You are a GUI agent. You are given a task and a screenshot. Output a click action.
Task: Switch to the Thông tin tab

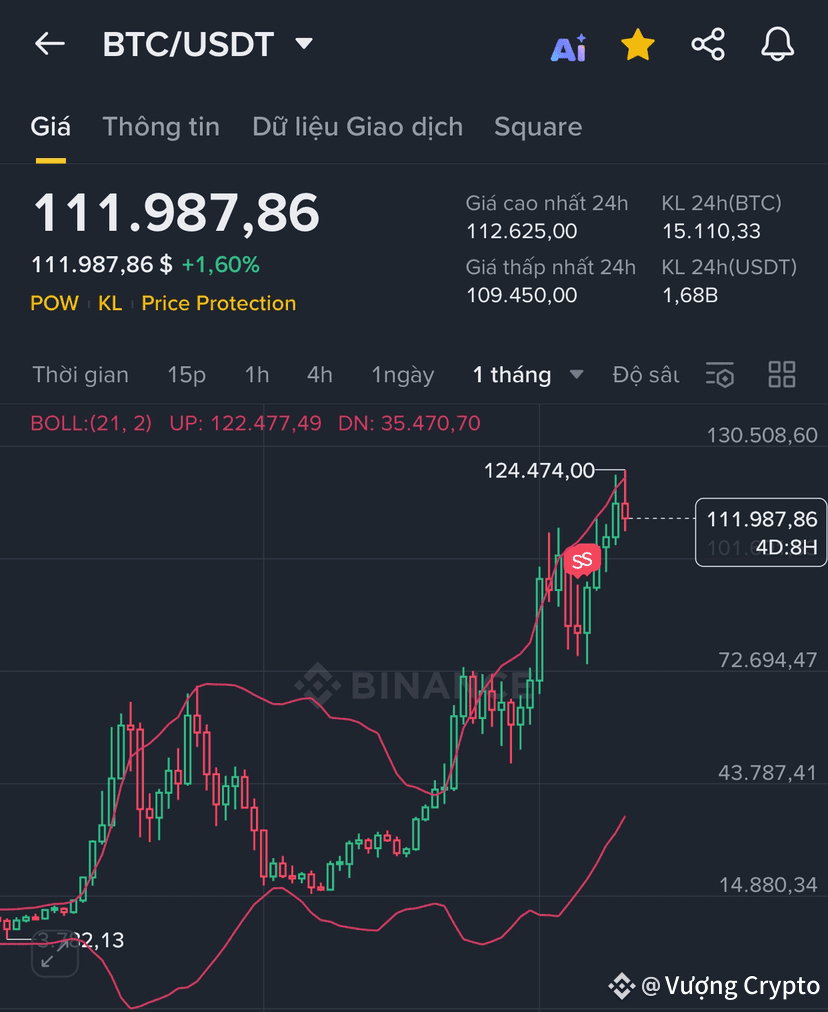(161, 126)
